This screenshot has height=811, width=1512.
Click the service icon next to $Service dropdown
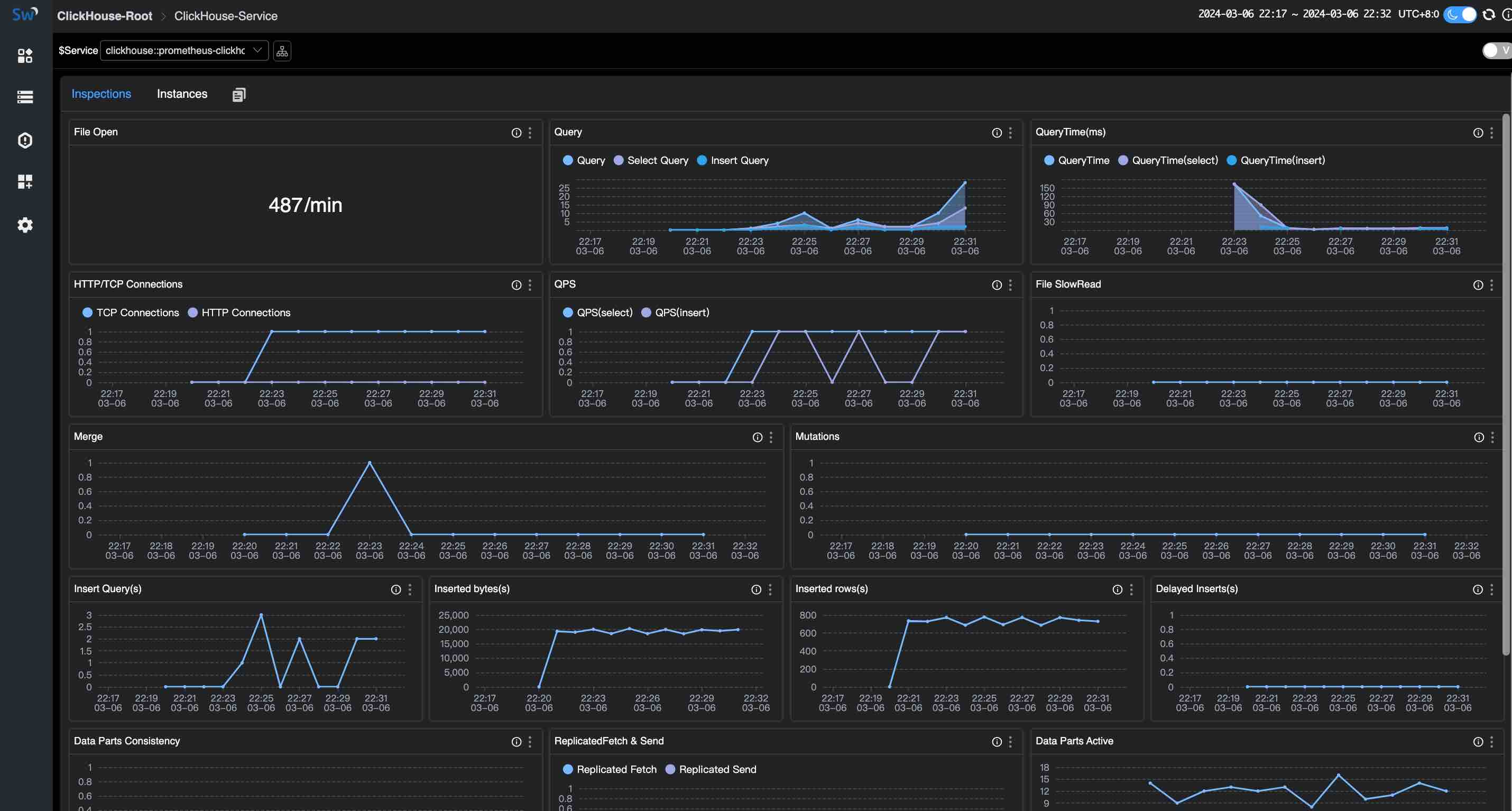coord(282,51)
